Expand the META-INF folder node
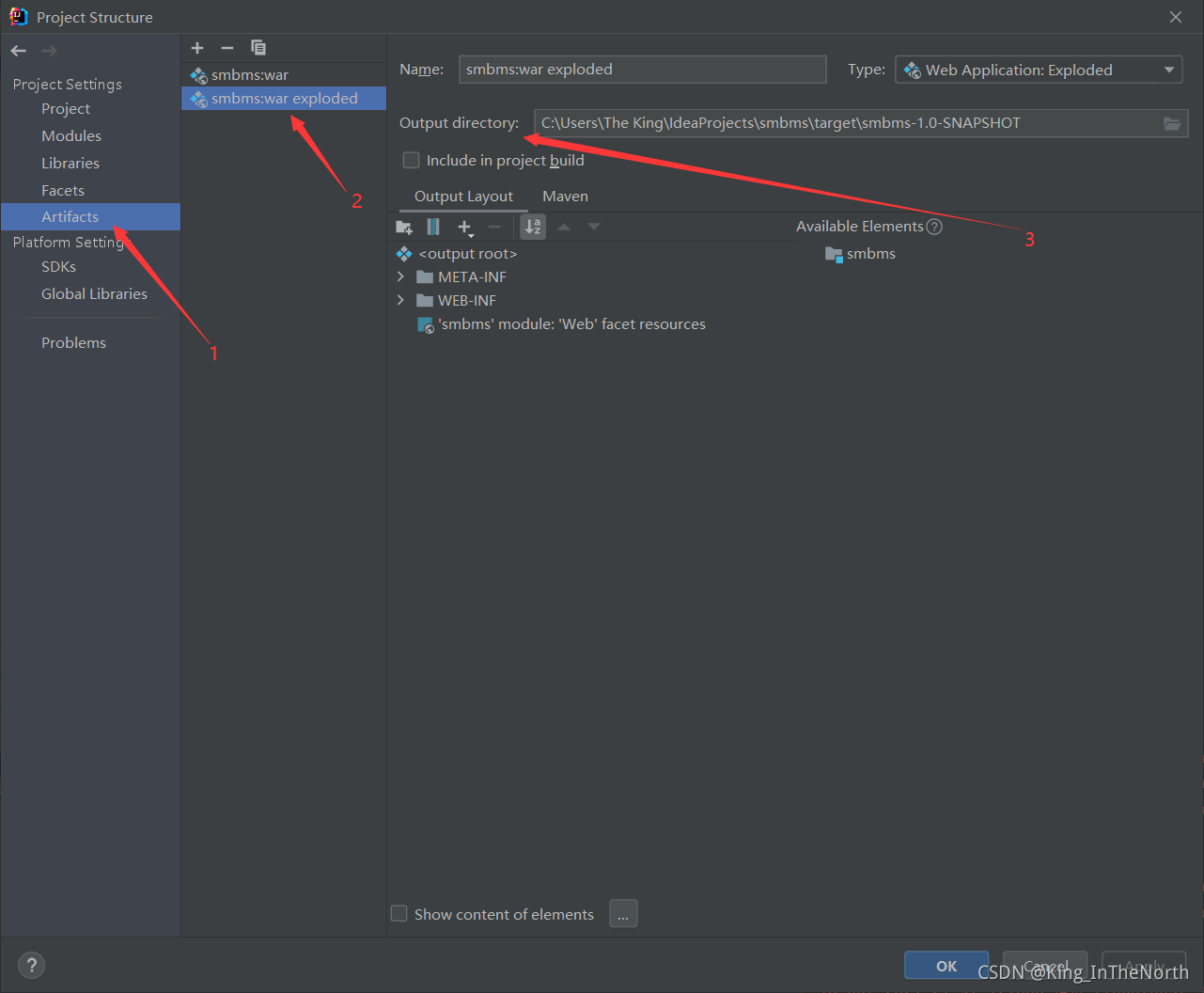This screenshot has width=1204, height=993. [401, 276]
